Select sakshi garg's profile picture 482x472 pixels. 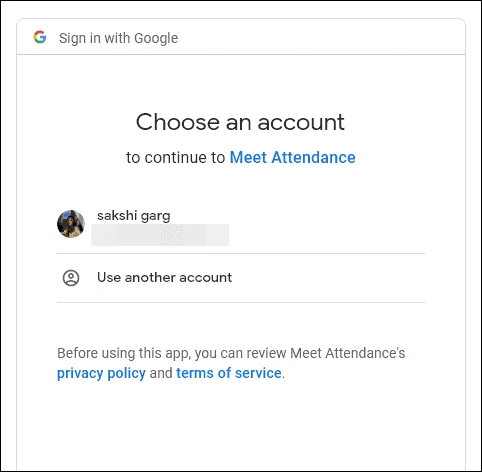click(71, 224)
